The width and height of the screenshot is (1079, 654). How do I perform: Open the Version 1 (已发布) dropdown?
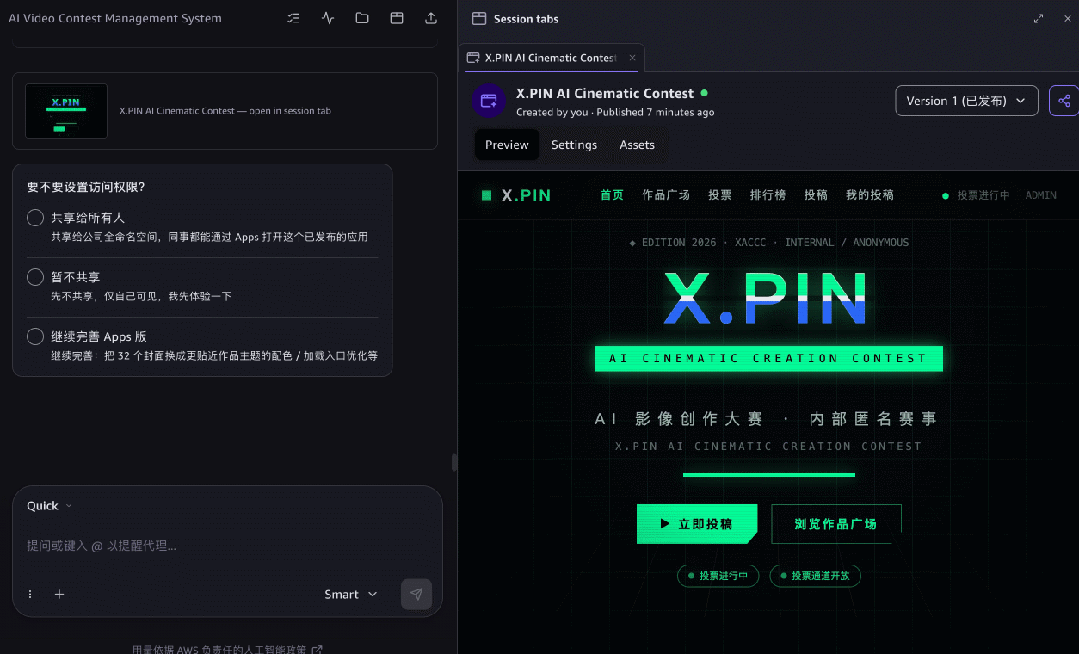(967, 101)
